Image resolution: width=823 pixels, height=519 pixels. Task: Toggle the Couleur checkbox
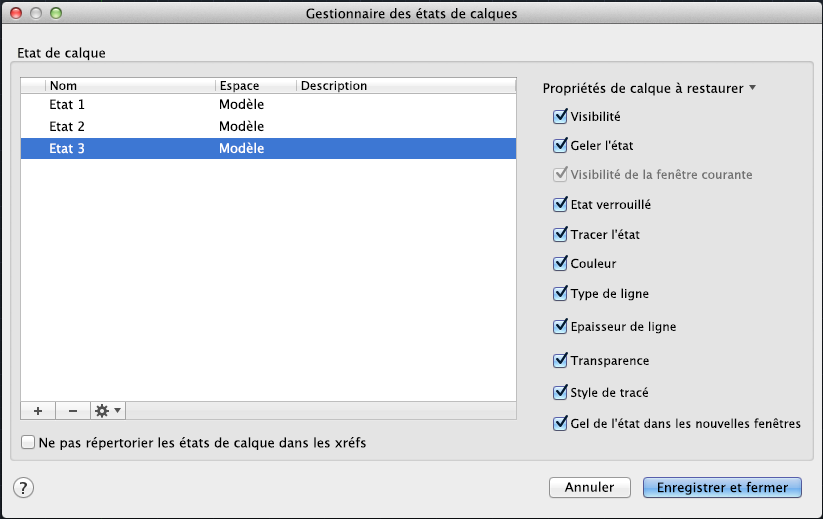560,264
